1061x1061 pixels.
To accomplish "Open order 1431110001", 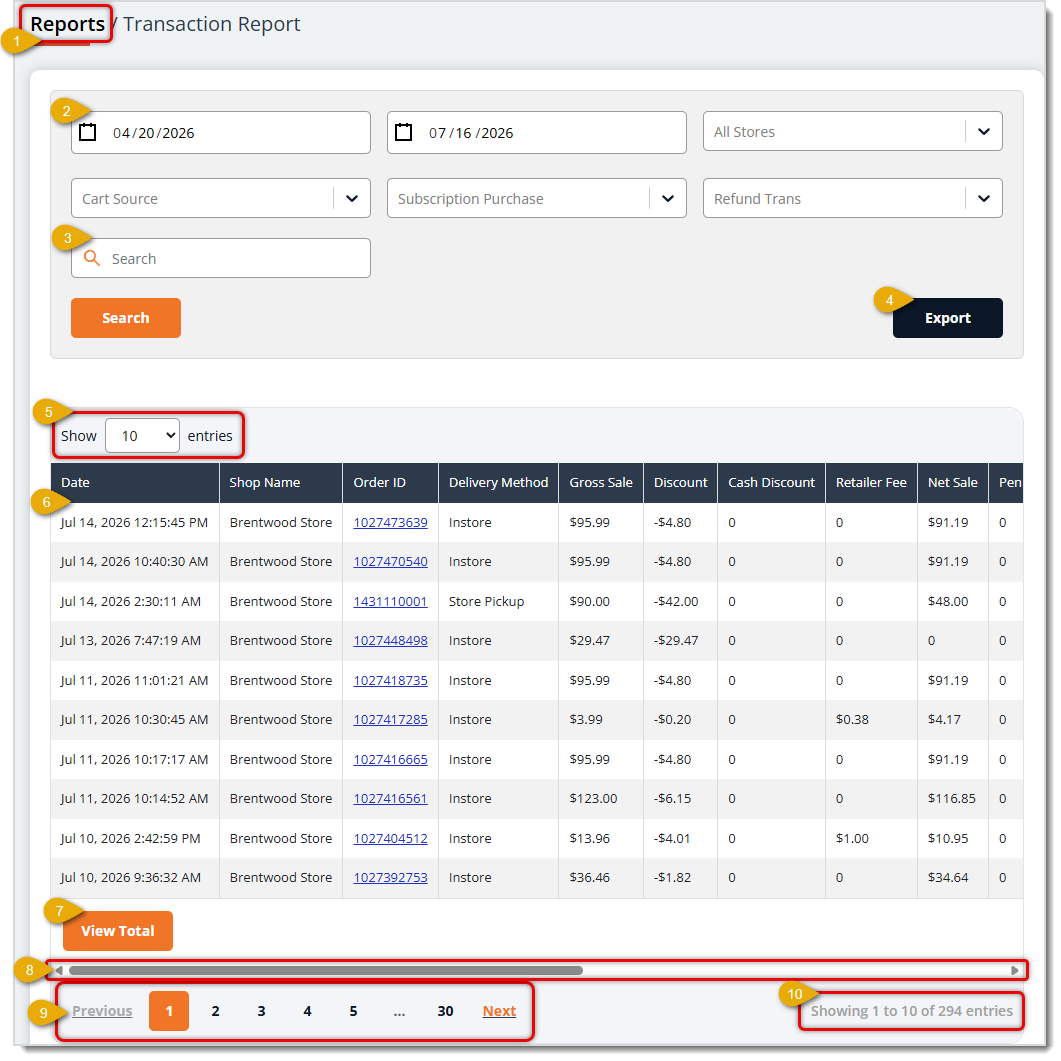I will (390, 602).
